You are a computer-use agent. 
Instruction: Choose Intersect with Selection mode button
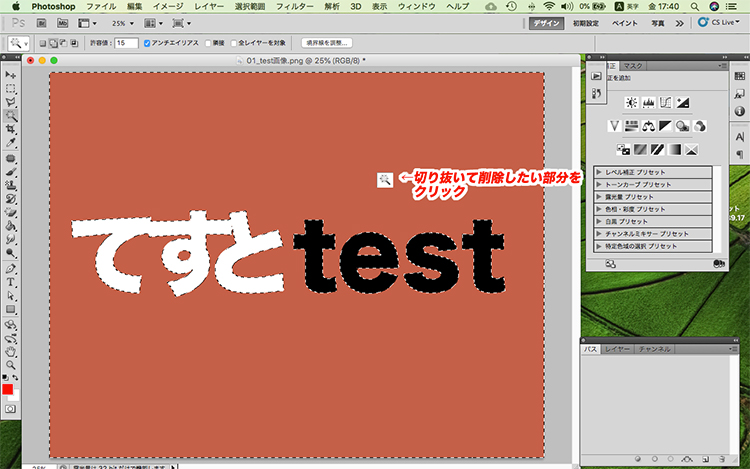[x=74, y=43]
